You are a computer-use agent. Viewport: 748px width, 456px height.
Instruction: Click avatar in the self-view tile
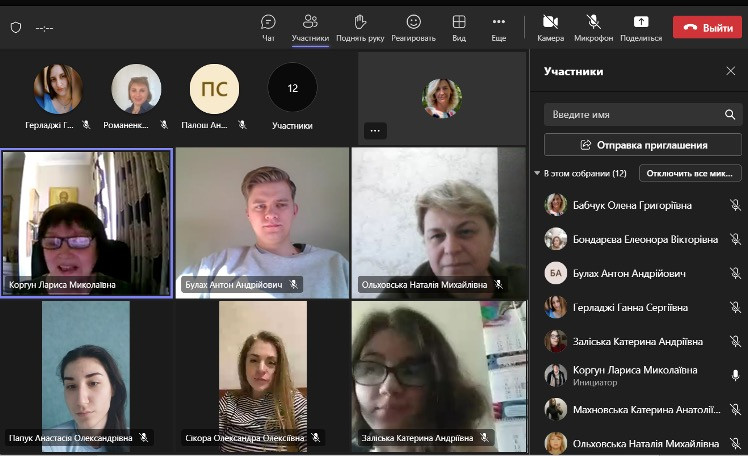[x=442, y=98]
